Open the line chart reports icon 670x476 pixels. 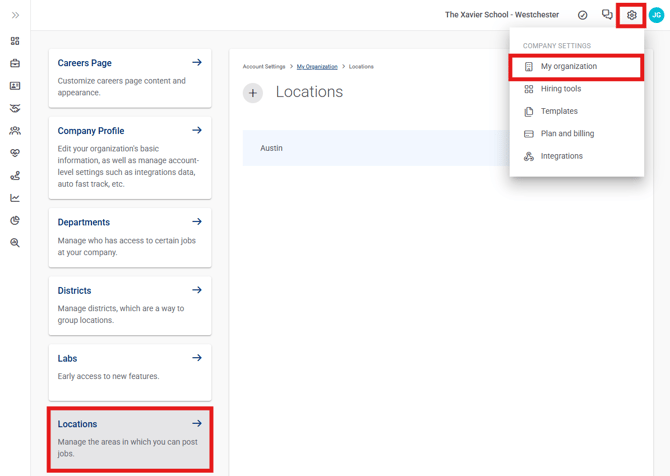[15, 198]
